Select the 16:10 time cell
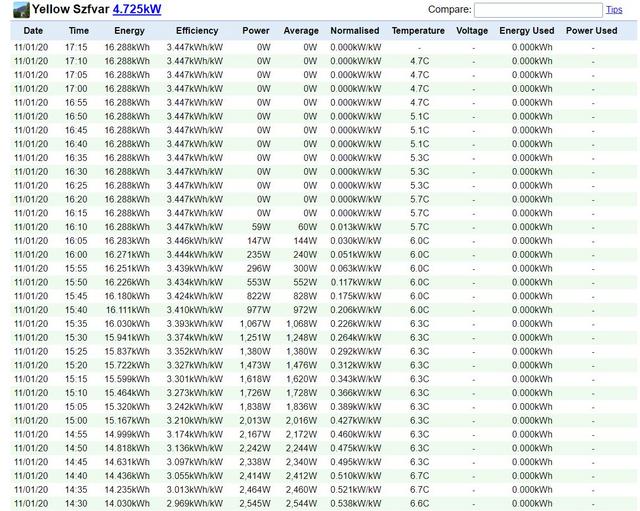 [x=76, y=227]
